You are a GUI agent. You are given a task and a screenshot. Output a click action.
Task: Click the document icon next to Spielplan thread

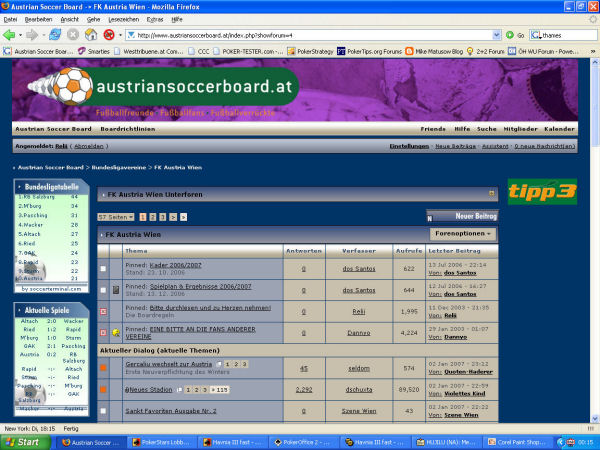click(x=116, y=290)
